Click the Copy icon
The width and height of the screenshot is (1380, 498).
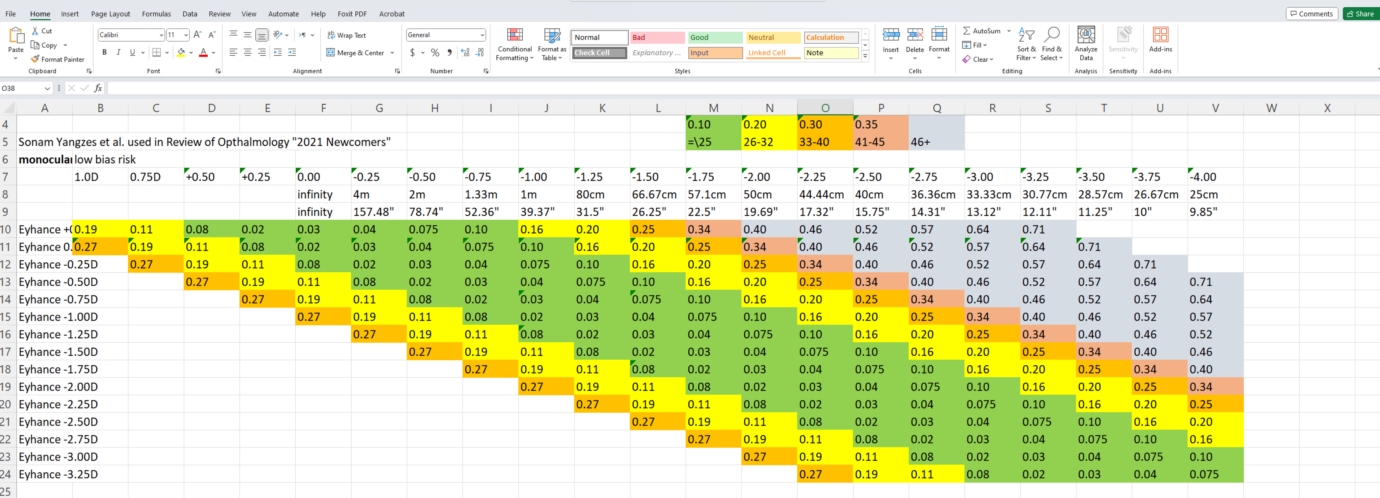point(36,45)
